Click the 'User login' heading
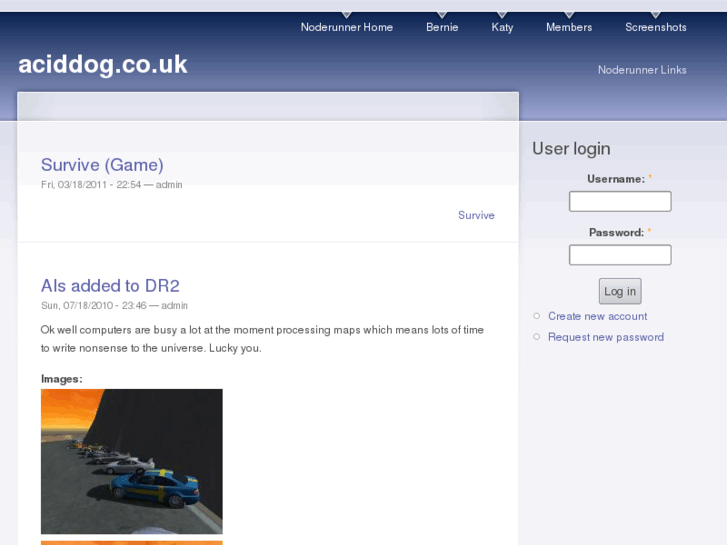 tap(571, 149)
